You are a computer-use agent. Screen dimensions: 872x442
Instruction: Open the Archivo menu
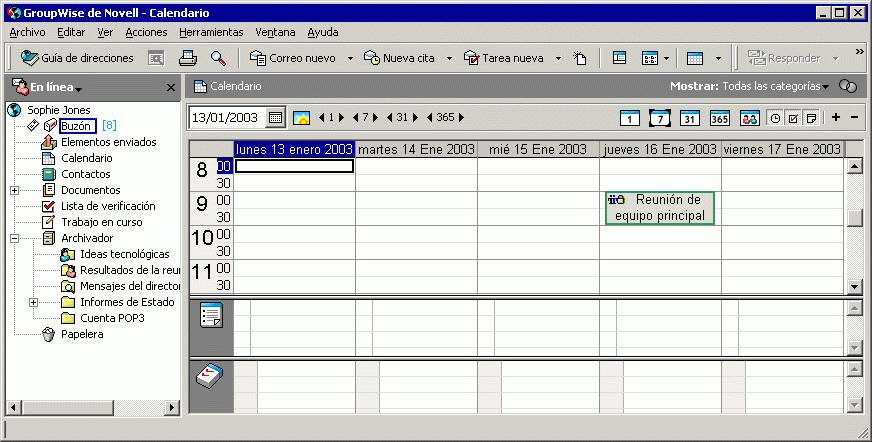[x=27, y=32]
